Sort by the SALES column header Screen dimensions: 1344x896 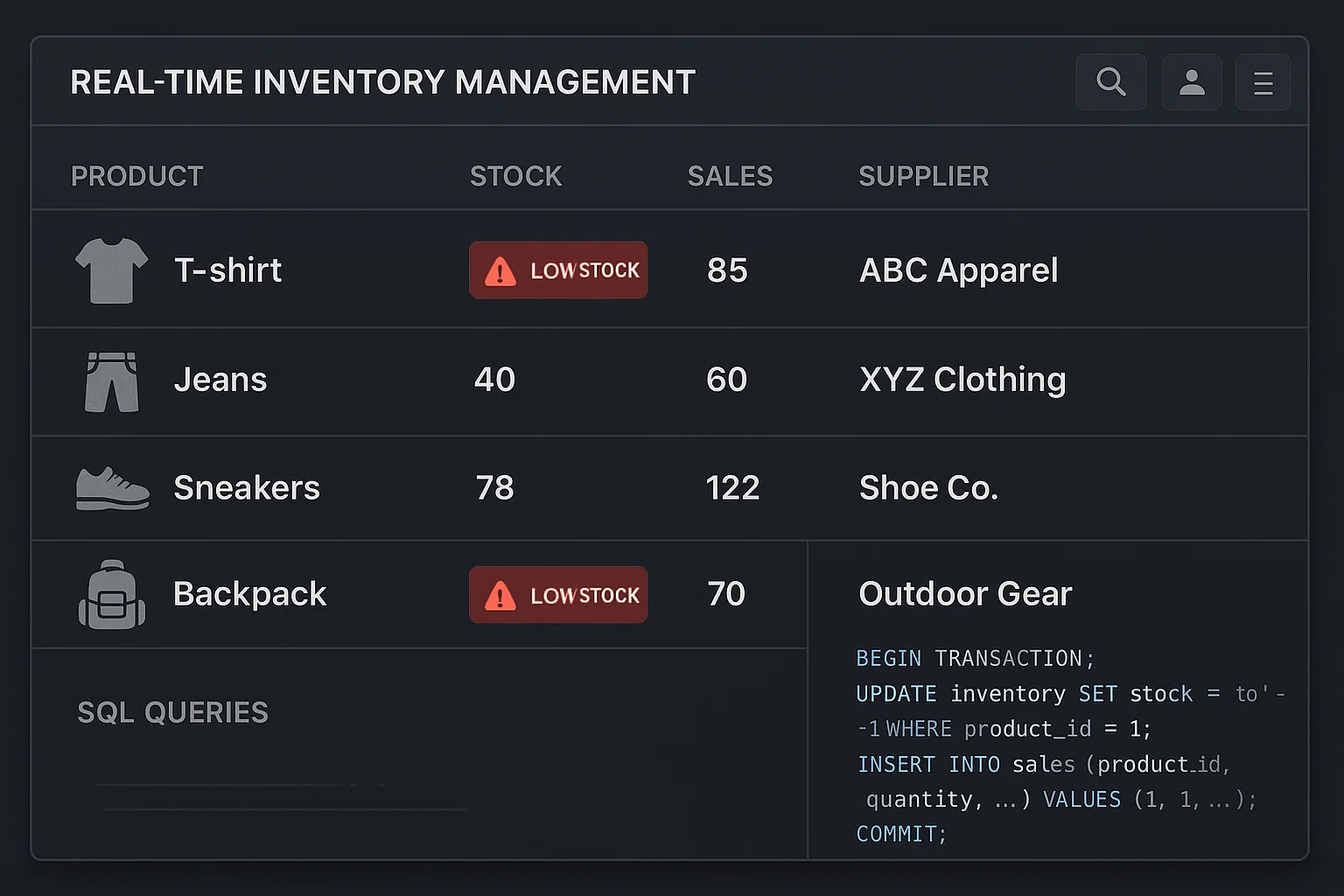[x=731, y=177]
